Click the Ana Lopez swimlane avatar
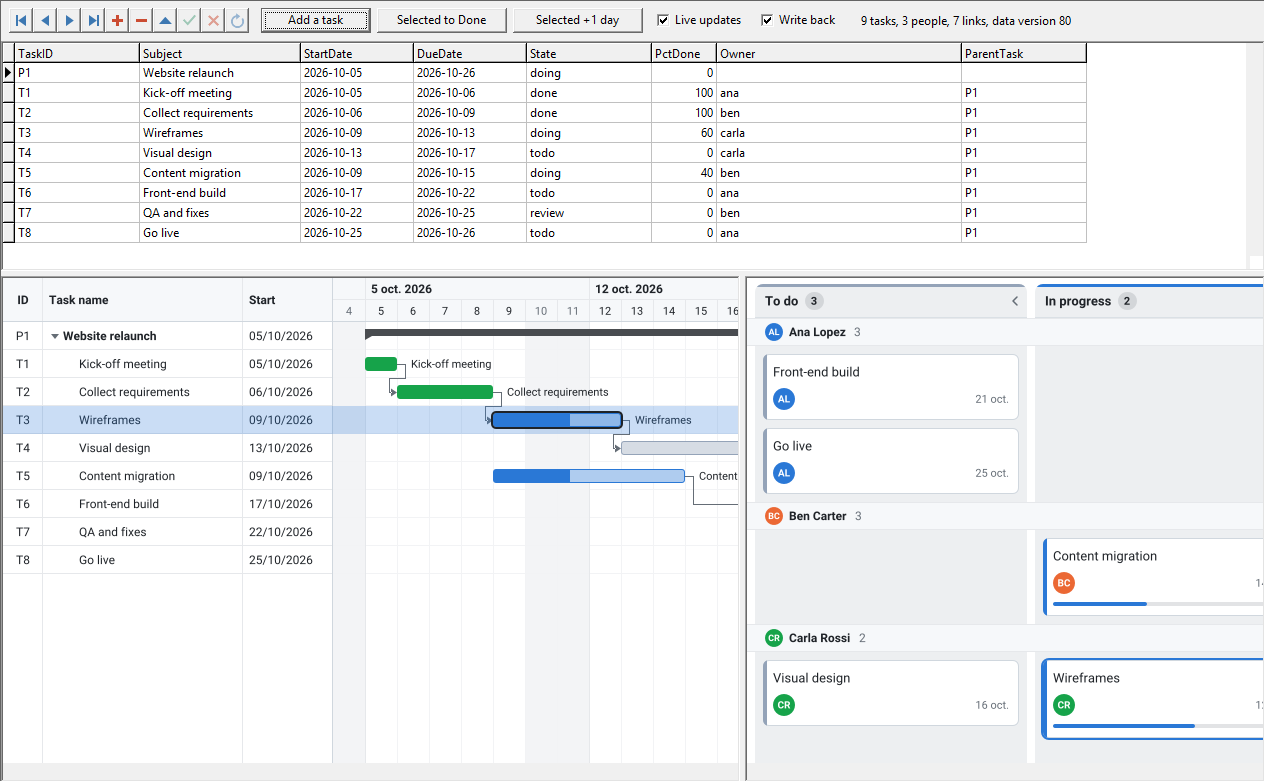1264x781 pixels. (x=774, y=332)
